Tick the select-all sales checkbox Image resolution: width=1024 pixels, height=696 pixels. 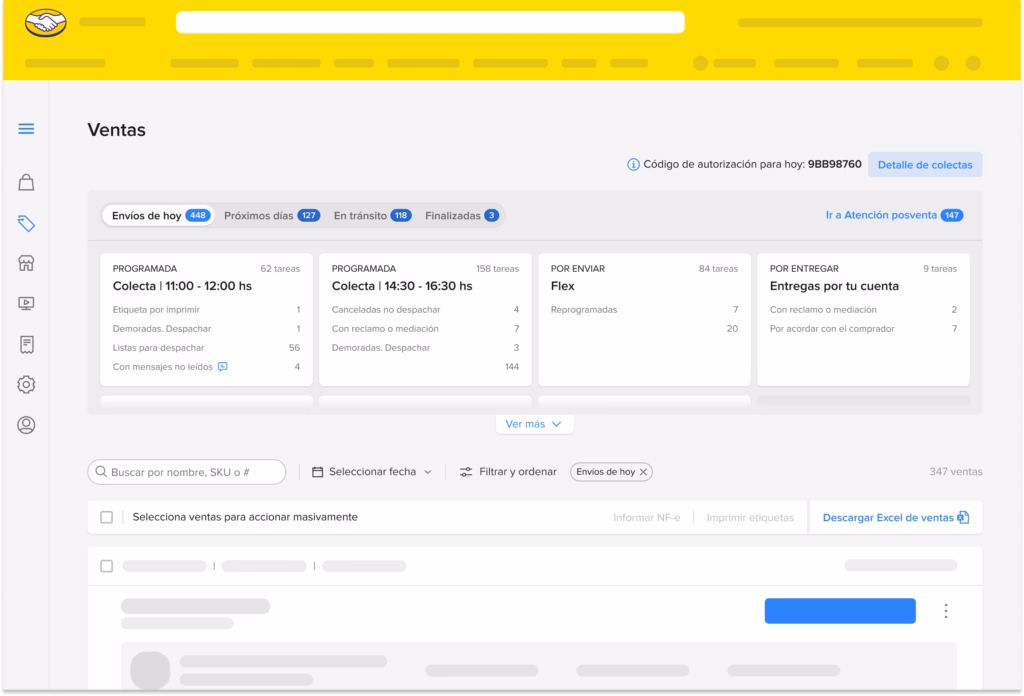click(x=106, y=517)
